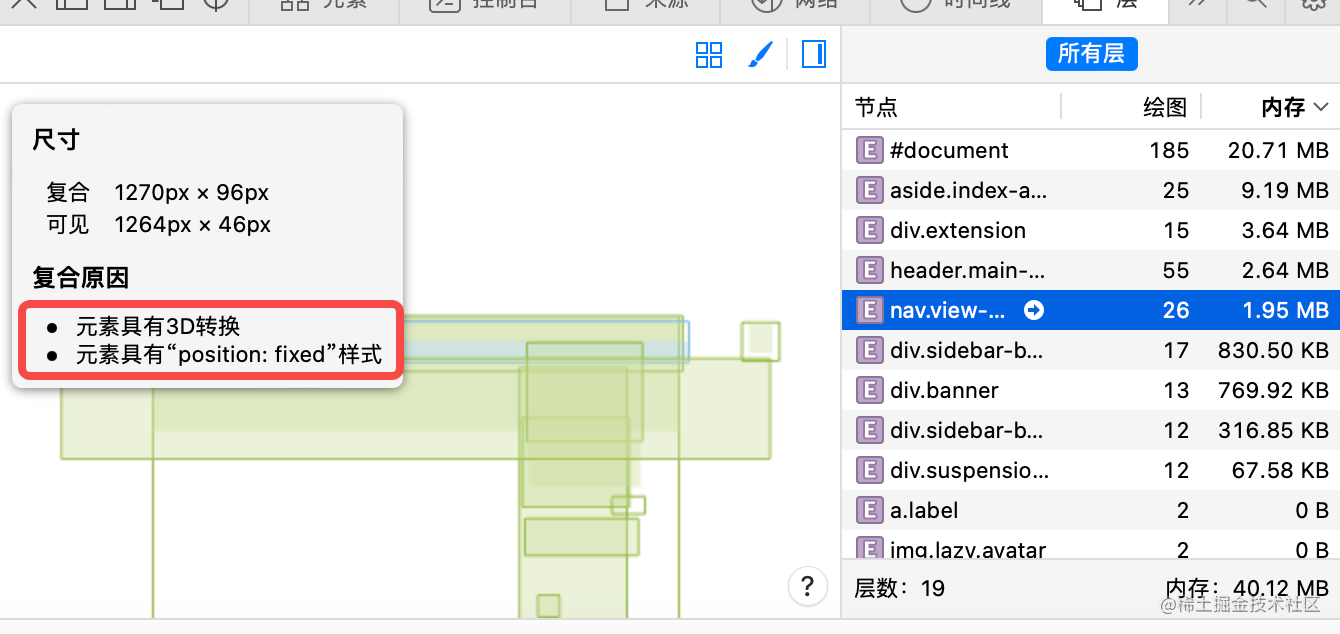Screen dimensions: 1340x634
Task: Switch to the 控制台 tab
Action: (484, 4)
